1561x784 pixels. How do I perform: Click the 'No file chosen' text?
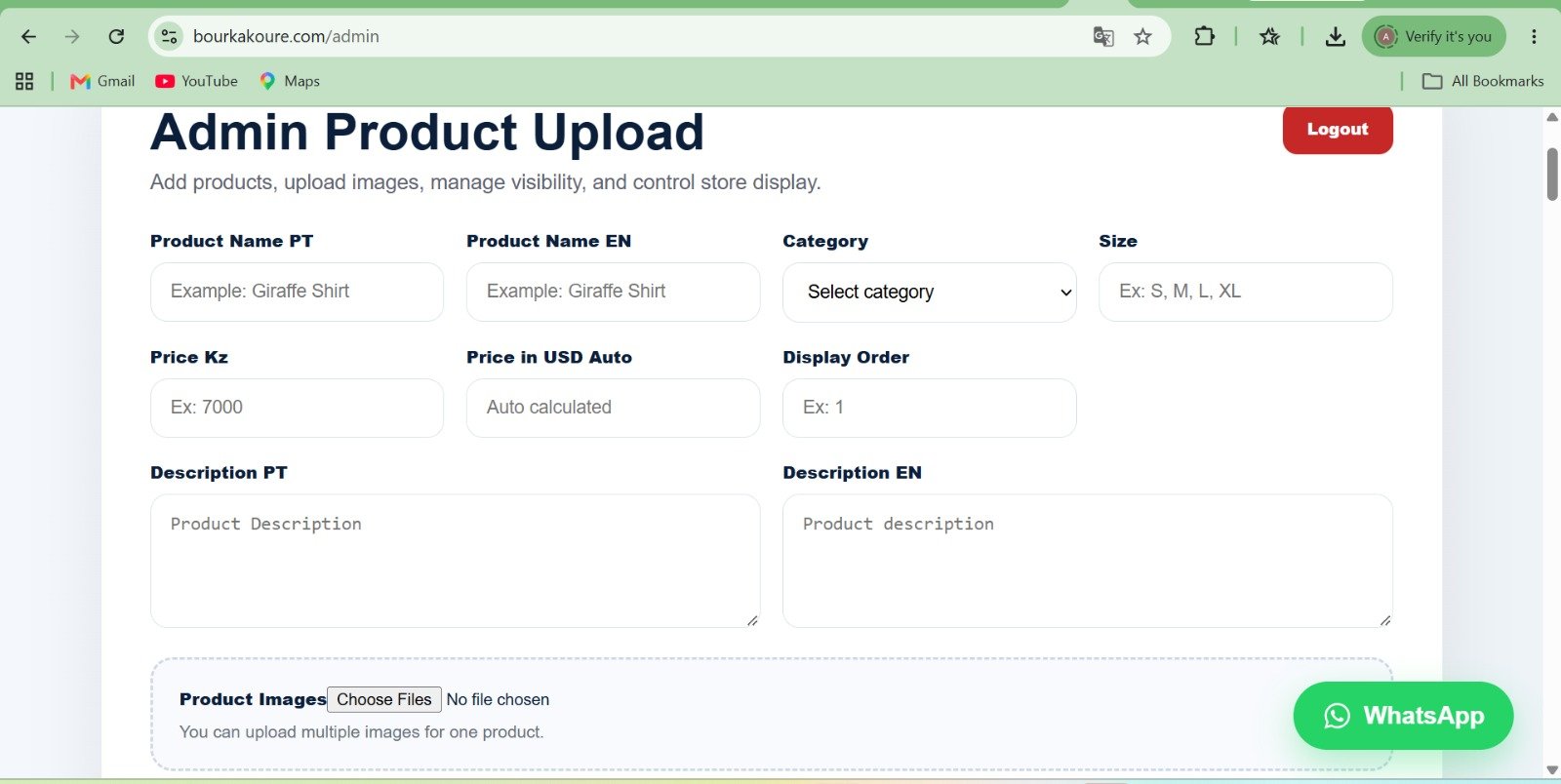point(498,699)
